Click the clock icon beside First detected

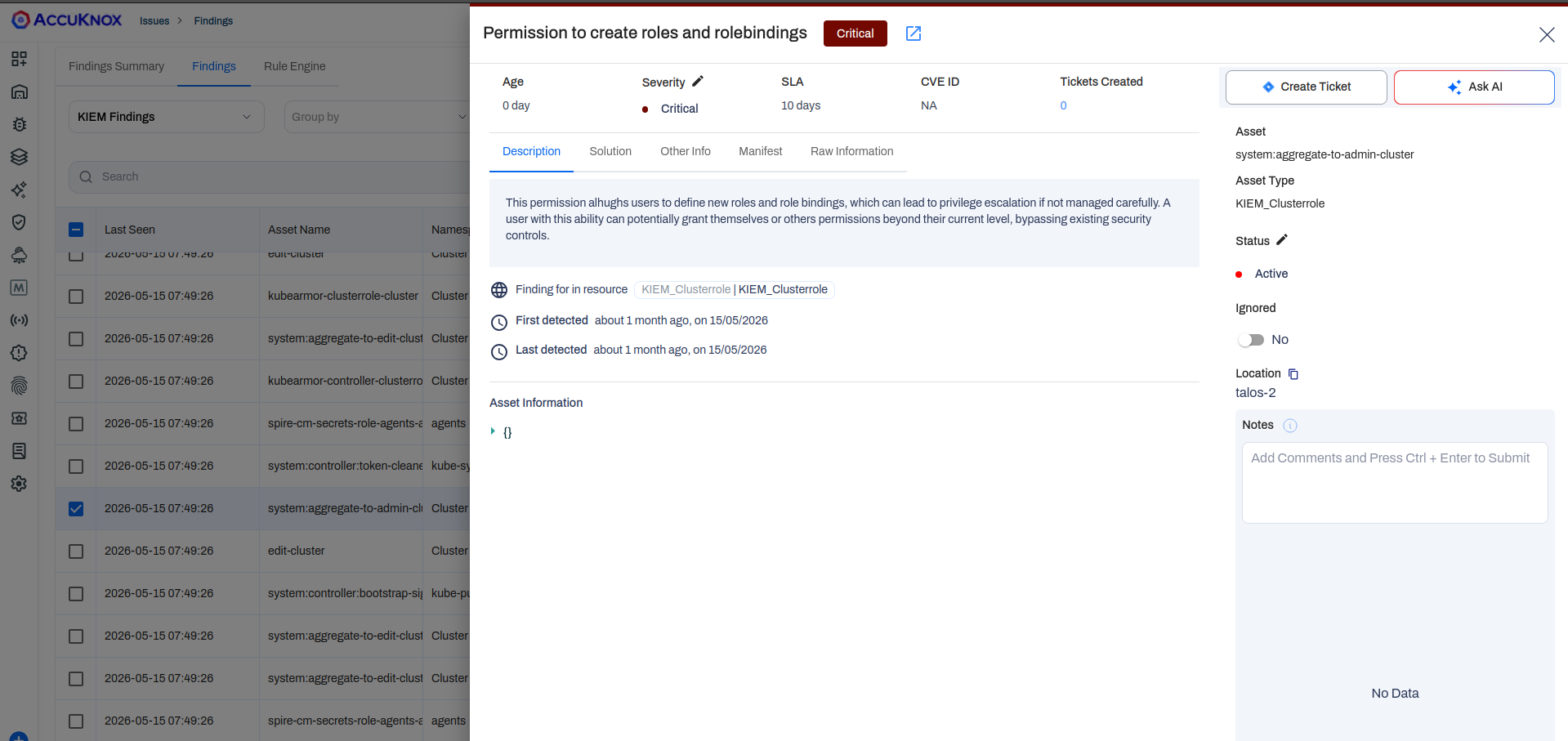point(498,322)
